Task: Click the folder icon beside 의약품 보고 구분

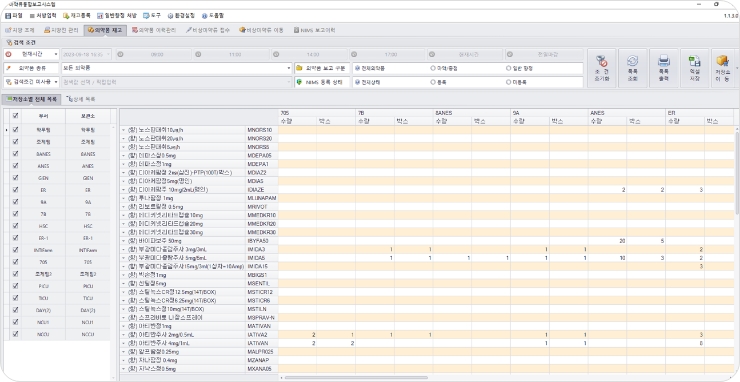Action: click(299, 68)
